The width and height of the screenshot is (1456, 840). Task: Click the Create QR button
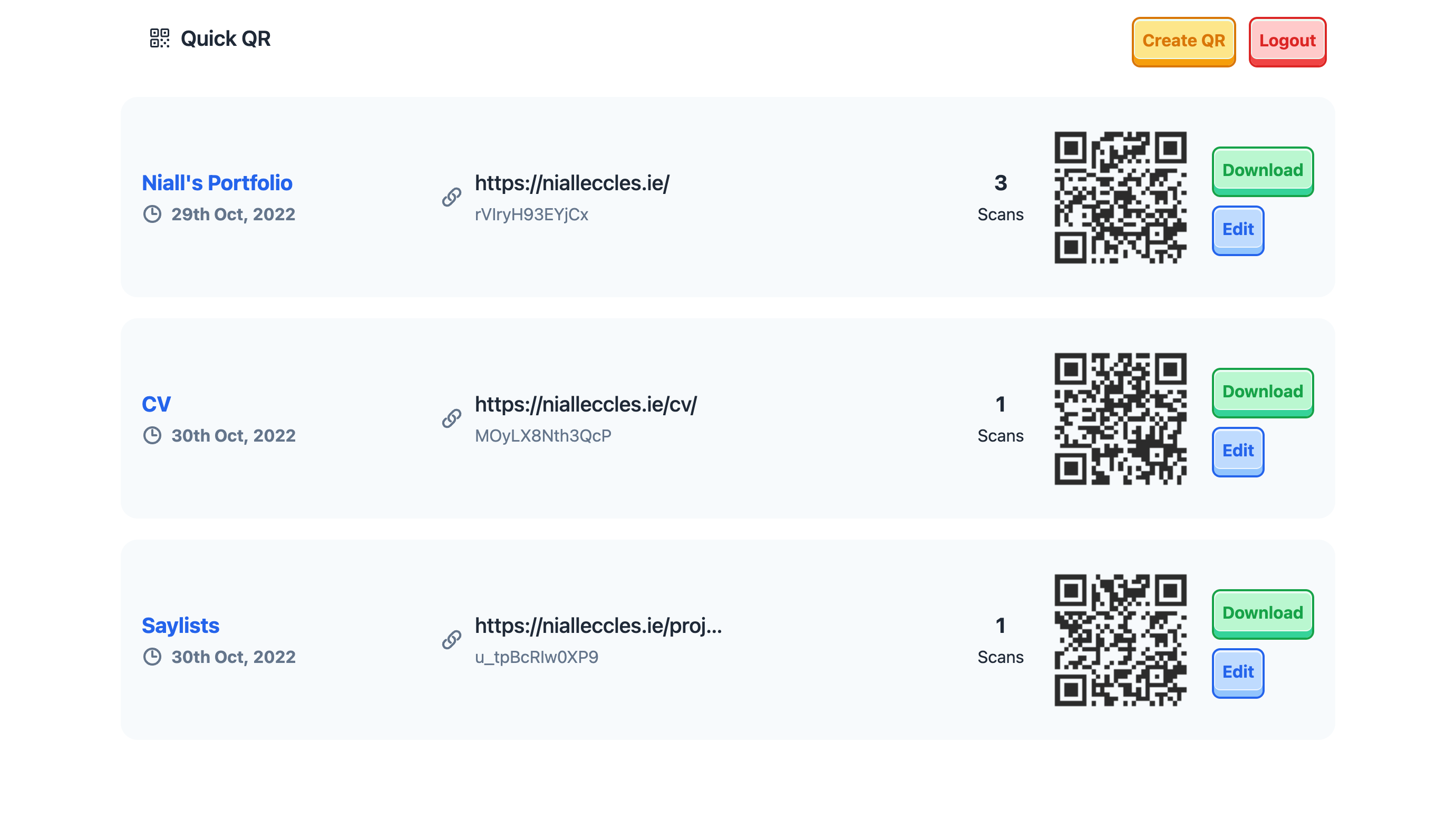click(x=1183, y=42)
